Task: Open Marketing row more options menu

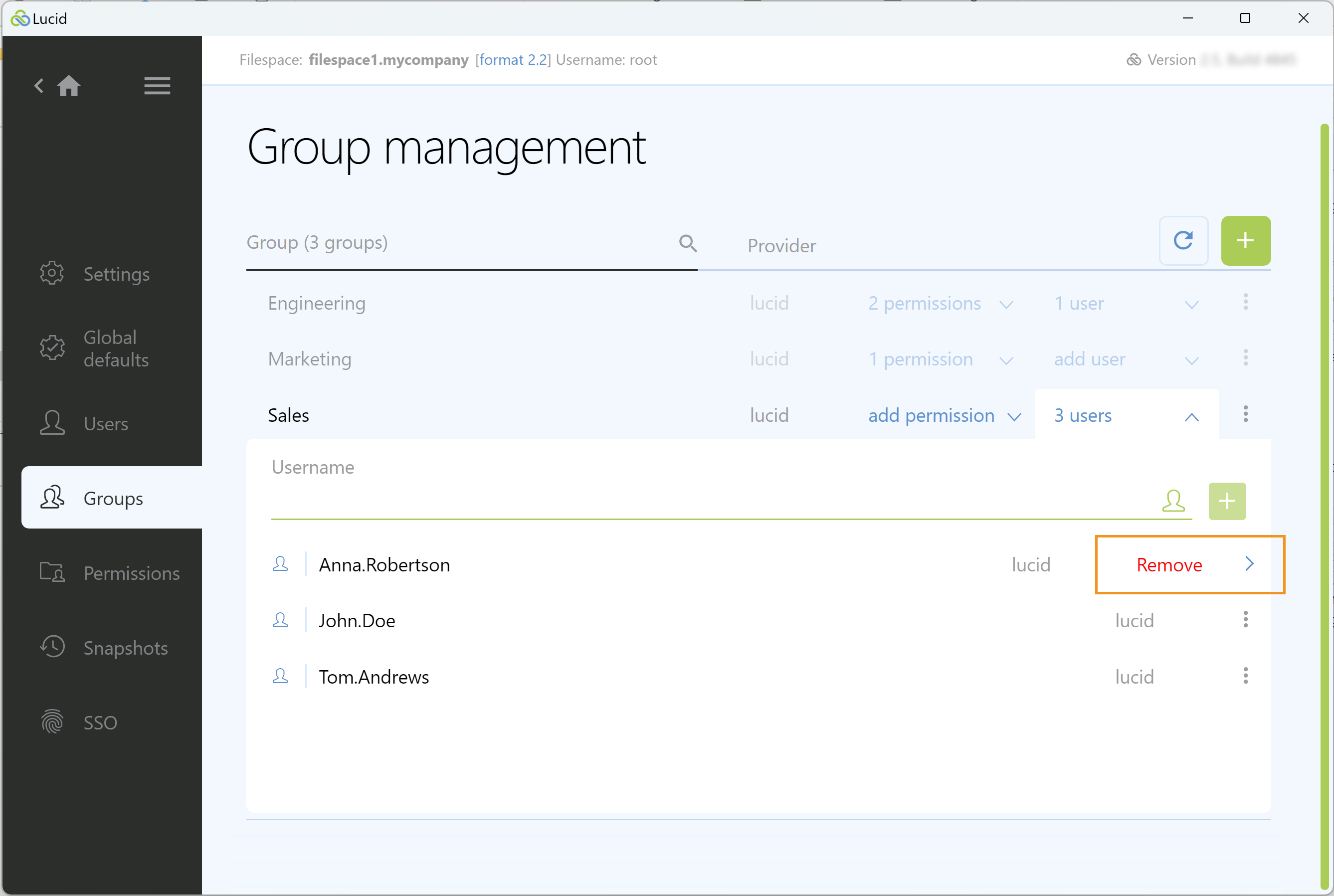Action: click(x=1245, y=358)
